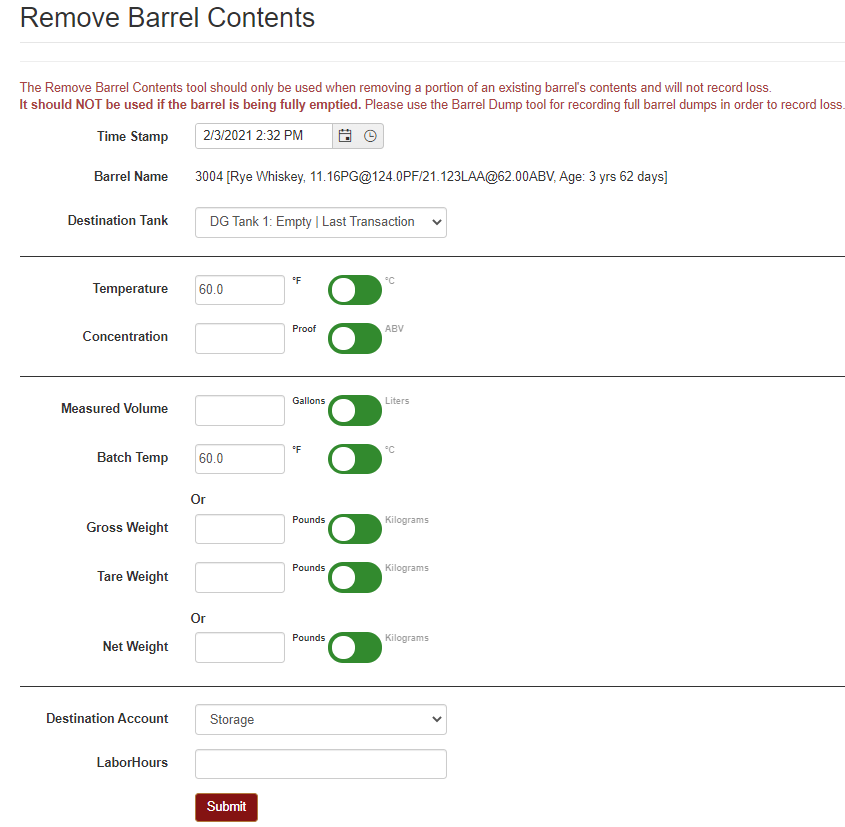Switch Gross Weight to Kilograms
This screenshot has width=845, height=827.
pos(355,528)
